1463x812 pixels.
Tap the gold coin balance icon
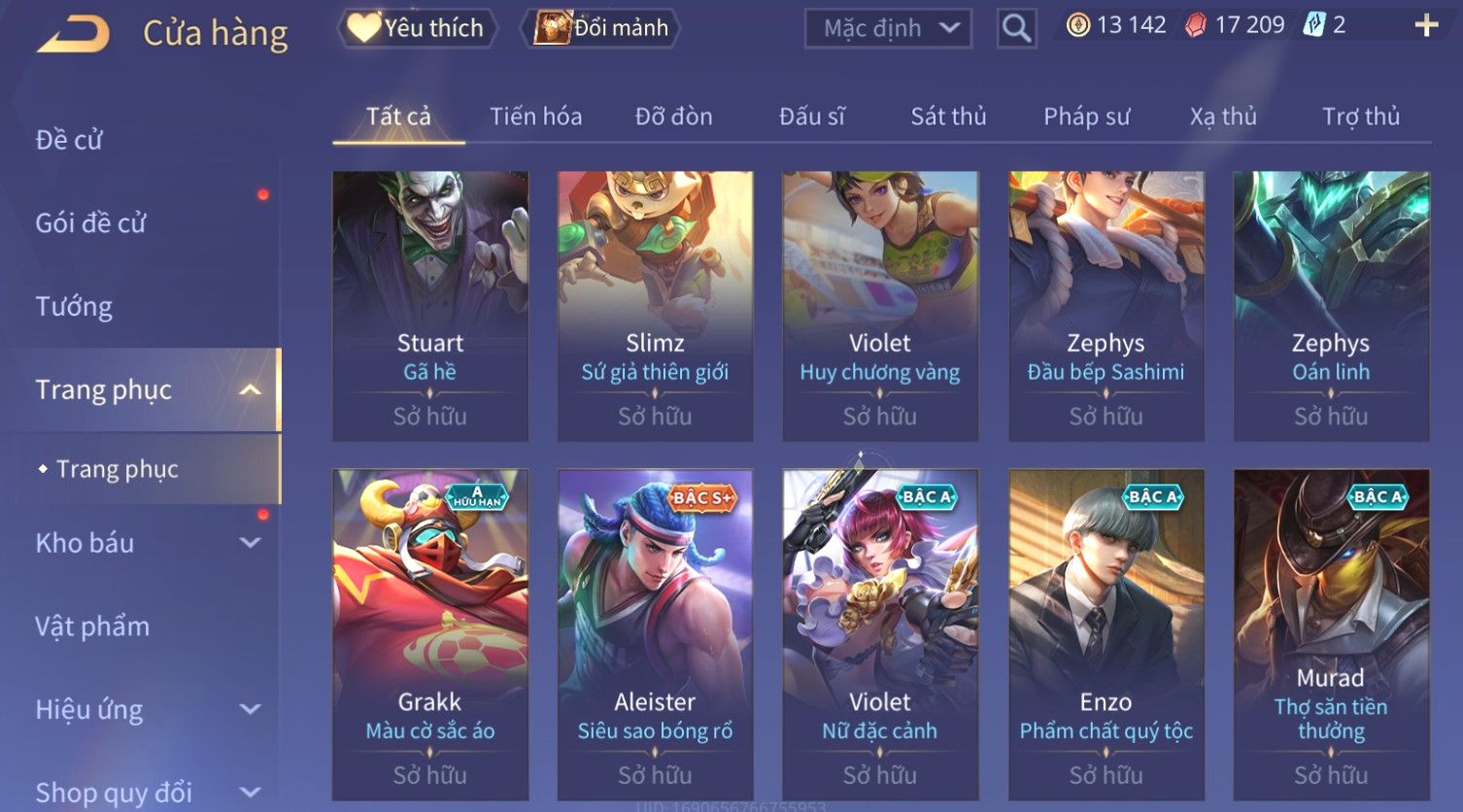coord(1078,25)
